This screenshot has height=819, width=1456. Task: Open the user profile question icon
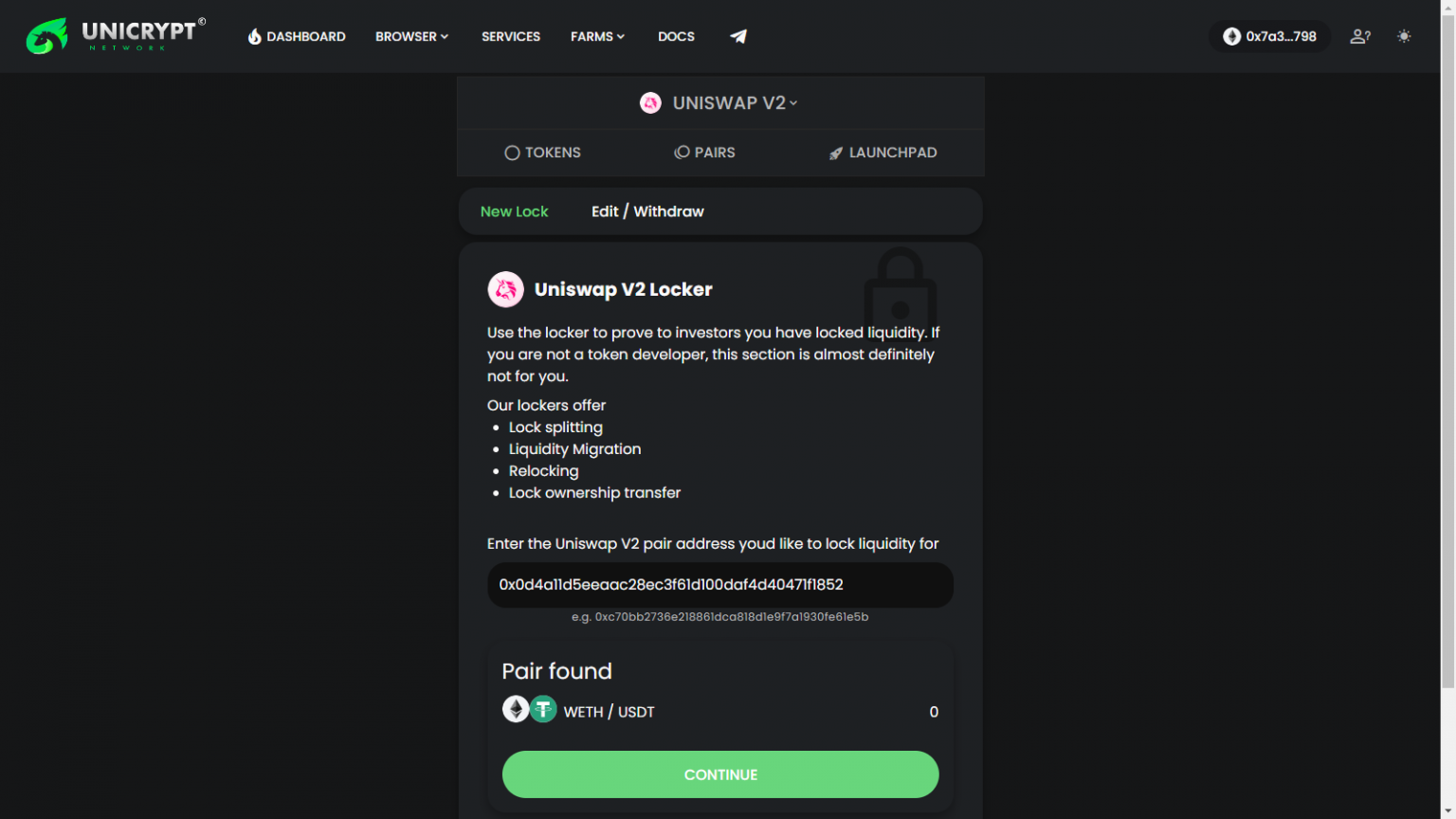[1360, 36]
